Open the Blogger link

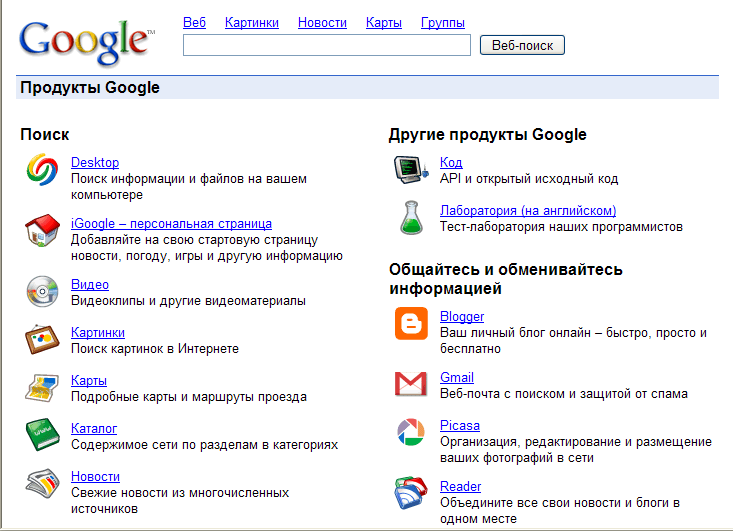coord(462,316)
